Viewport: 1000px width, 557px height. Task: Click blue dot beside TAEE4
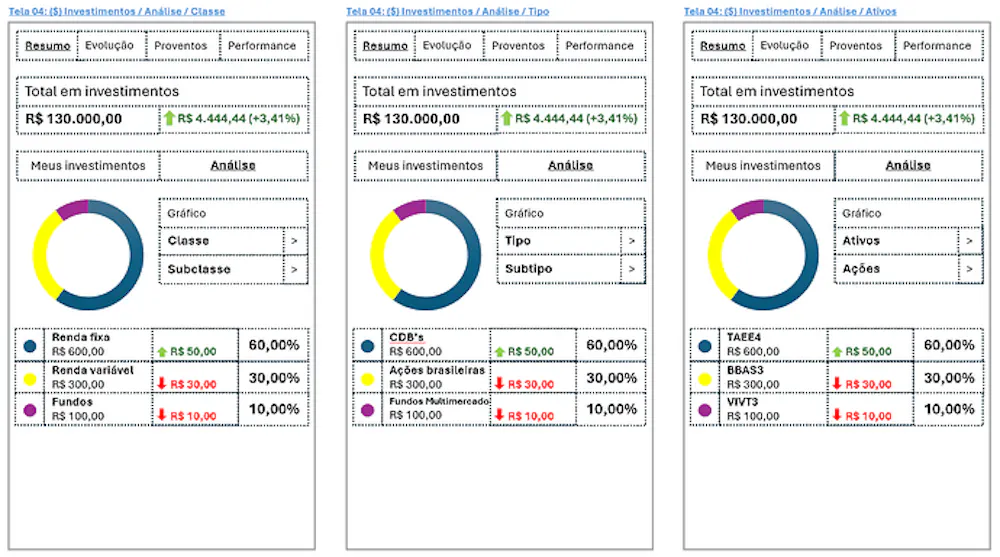(705, 346)
